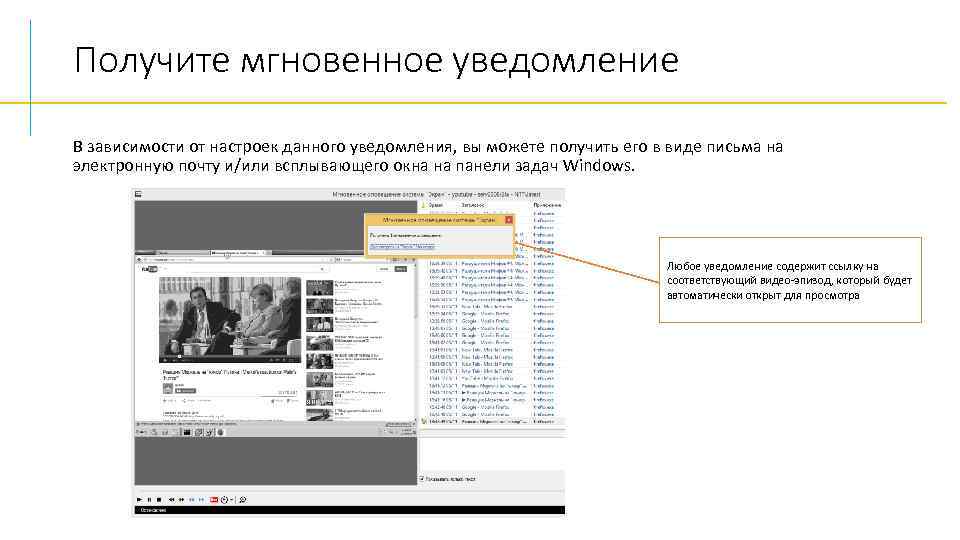Click the active browser tab in captured screen
Image resolution: width=960 pixels, height=540 pixels.
point(239,253)
